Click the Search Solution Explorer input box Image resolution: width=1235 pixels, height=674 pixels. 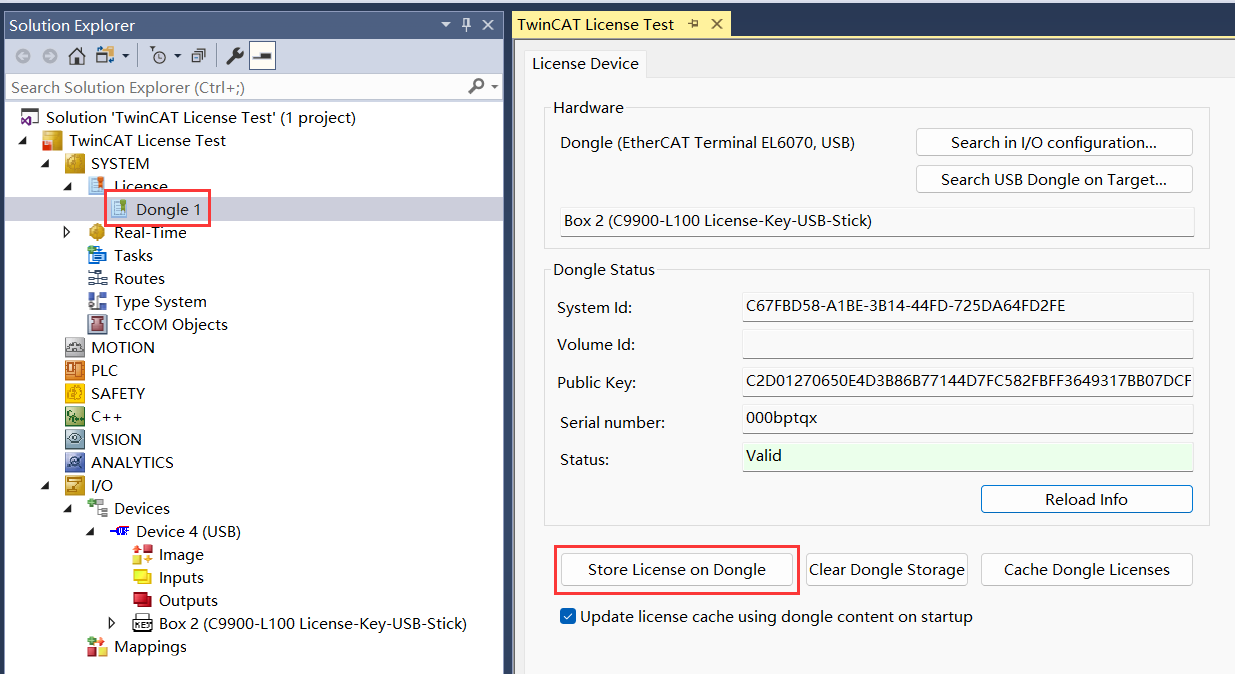coord(235,87)
